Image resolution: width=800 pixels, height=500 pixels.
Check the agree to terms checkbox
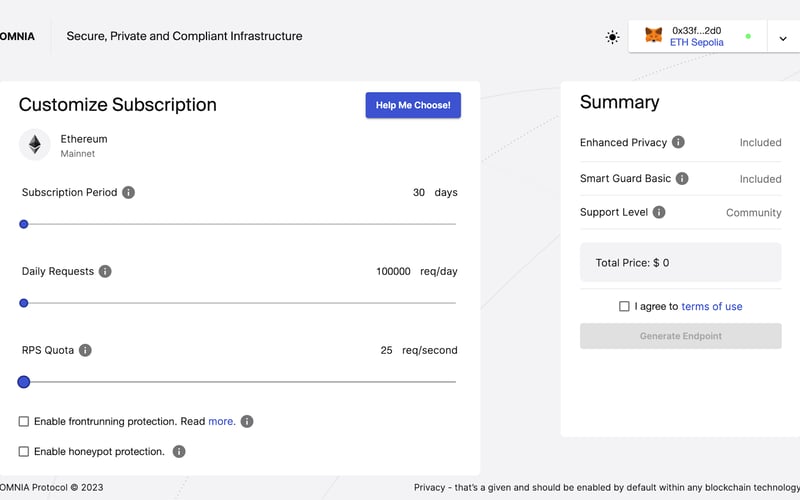coord(624,307)
